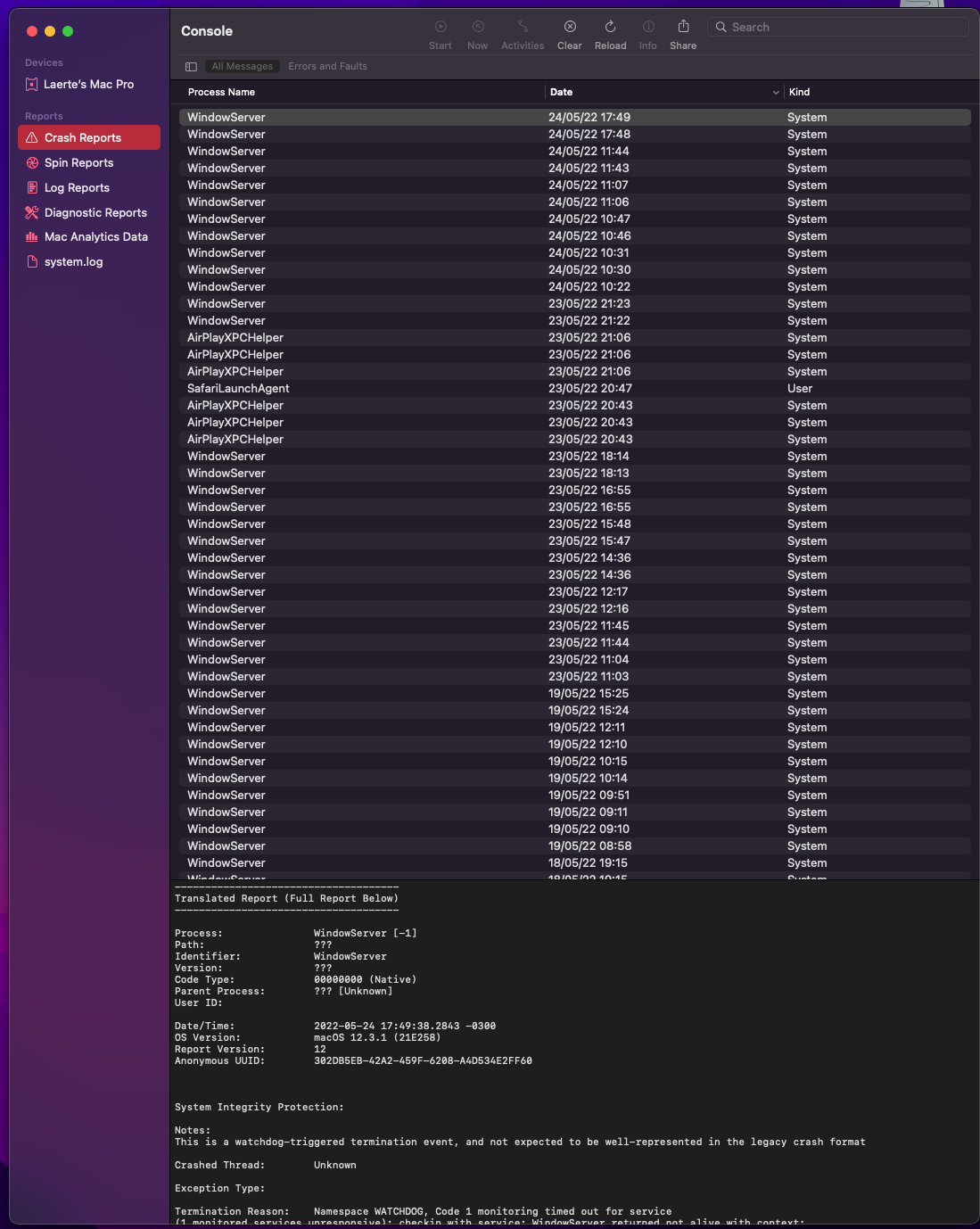Sort by Date column header
Screen dimensions: 980x1229
(x=561, y=92)
